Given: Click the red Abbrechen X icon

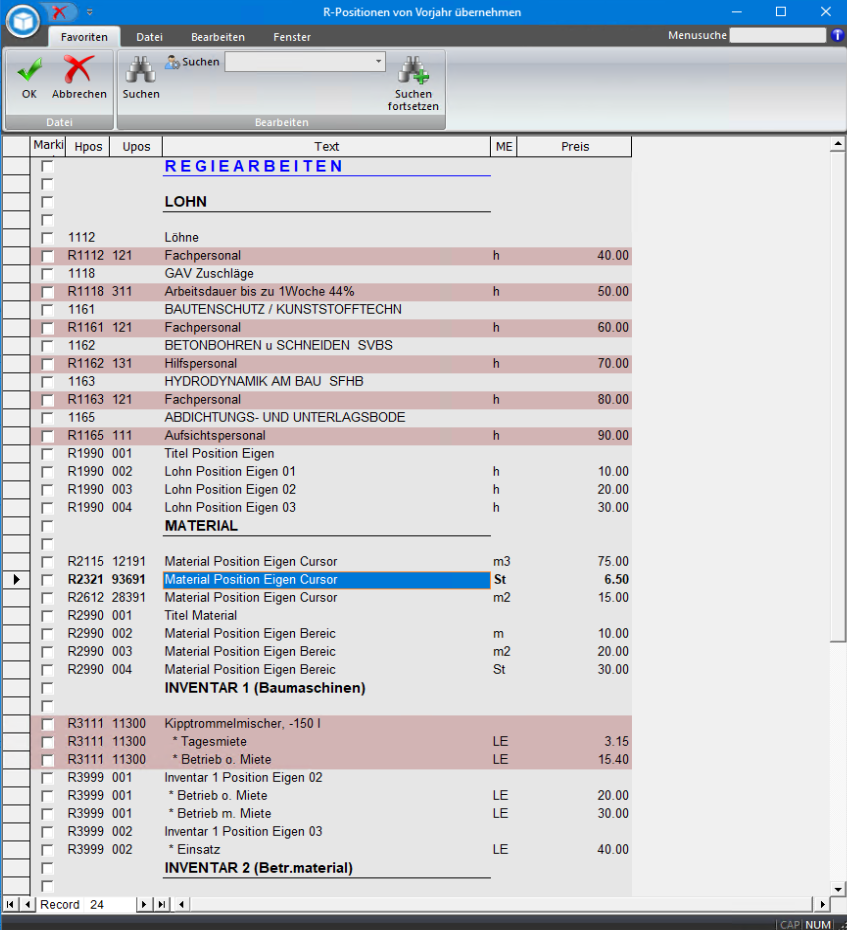Looking at the screenshot, I should click(79, 69).
